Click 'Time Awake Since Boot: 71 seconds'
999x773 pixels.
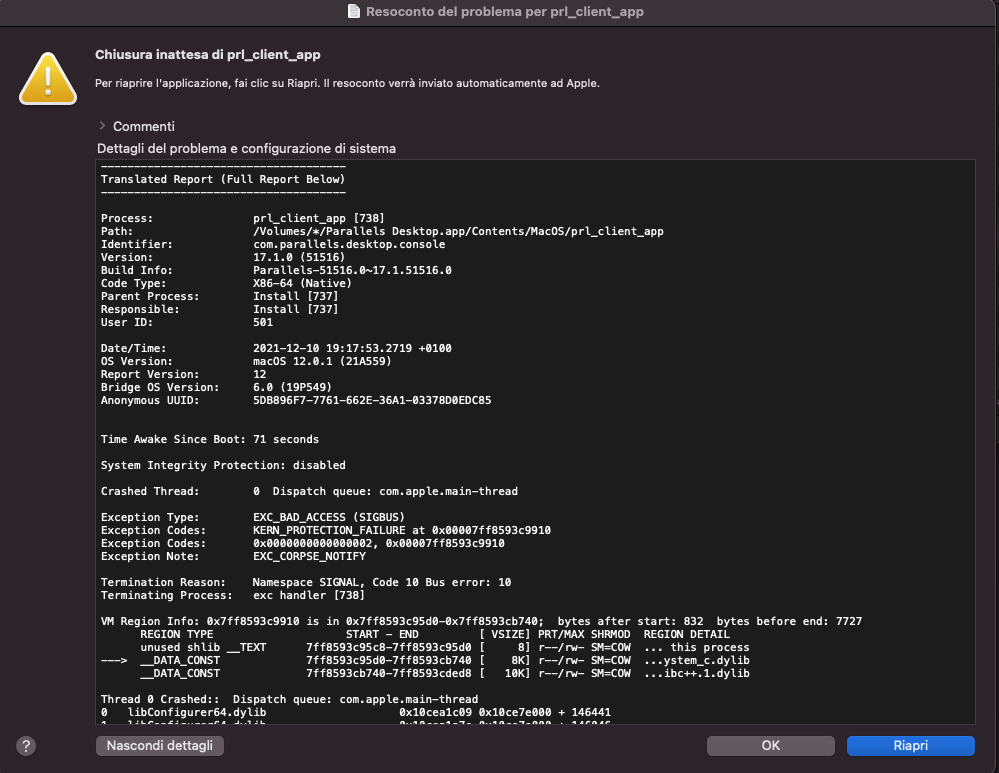tap(210, 439)
